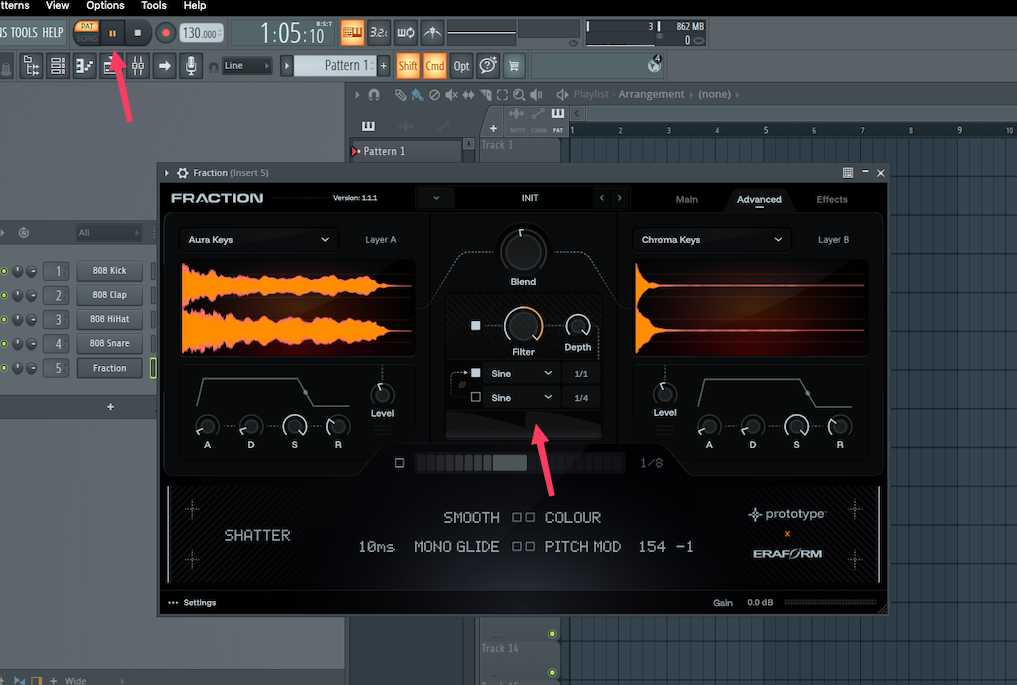Image resolution: width=1017 pixels, height=685 pixels.
Task: Switch to the Effects tab
Action: 831,199
